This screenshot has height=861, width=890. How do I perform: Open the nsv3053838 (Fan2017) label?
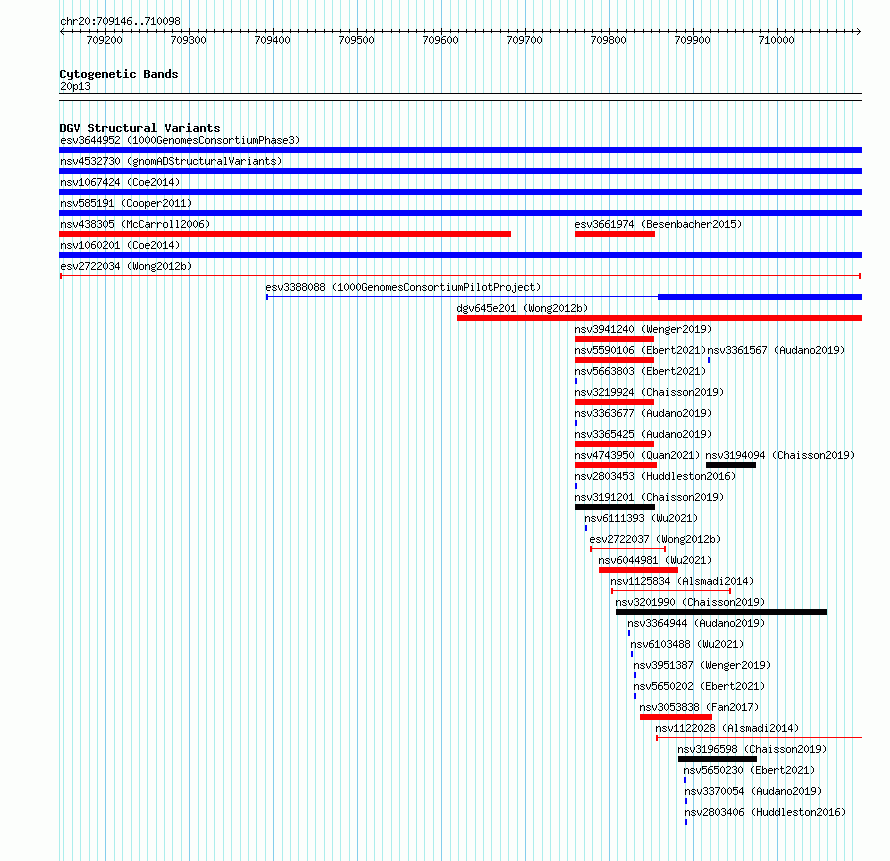coord(699,707)
